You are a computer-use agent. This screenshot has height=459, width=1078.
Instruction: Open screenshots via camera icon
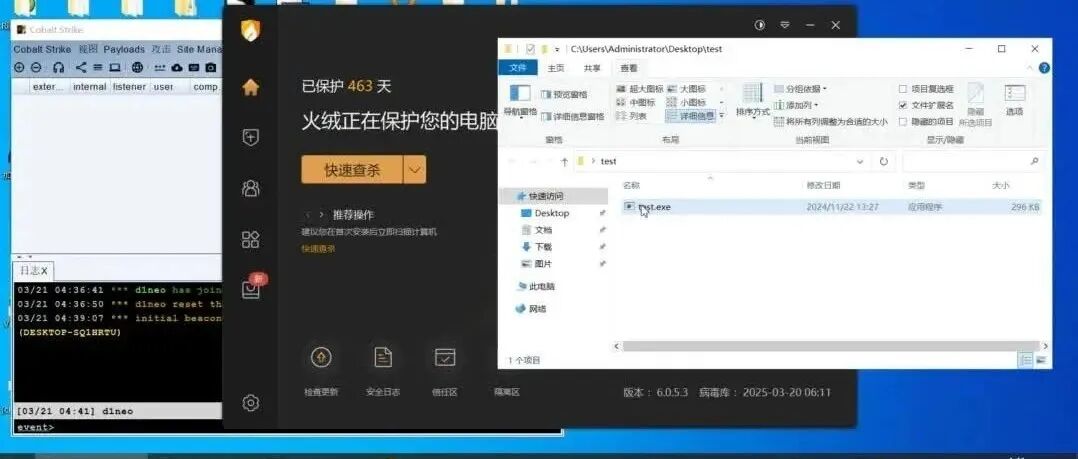210,67
